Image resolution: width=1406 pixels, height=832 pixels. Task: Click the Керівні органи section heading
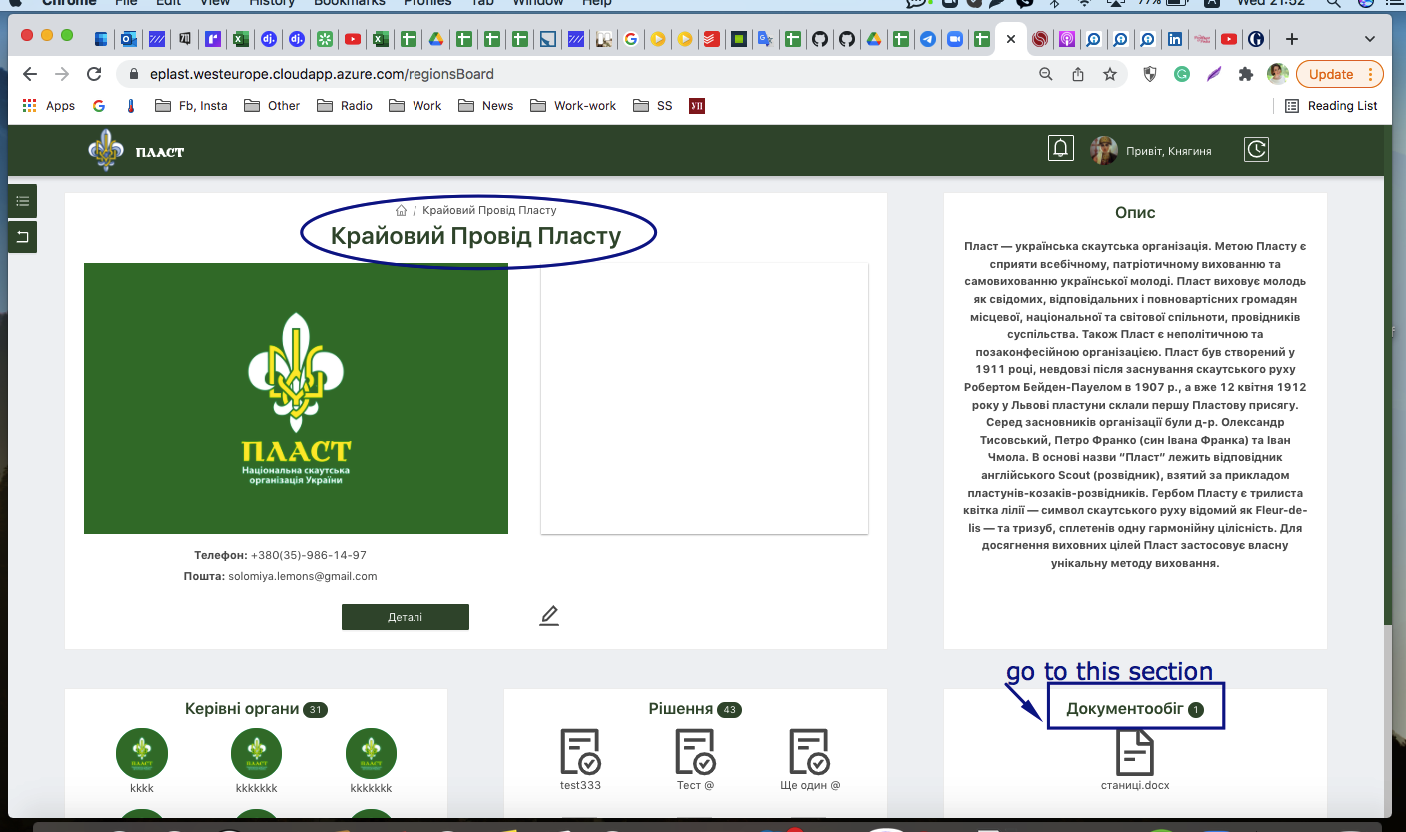[x=242, y=709]
